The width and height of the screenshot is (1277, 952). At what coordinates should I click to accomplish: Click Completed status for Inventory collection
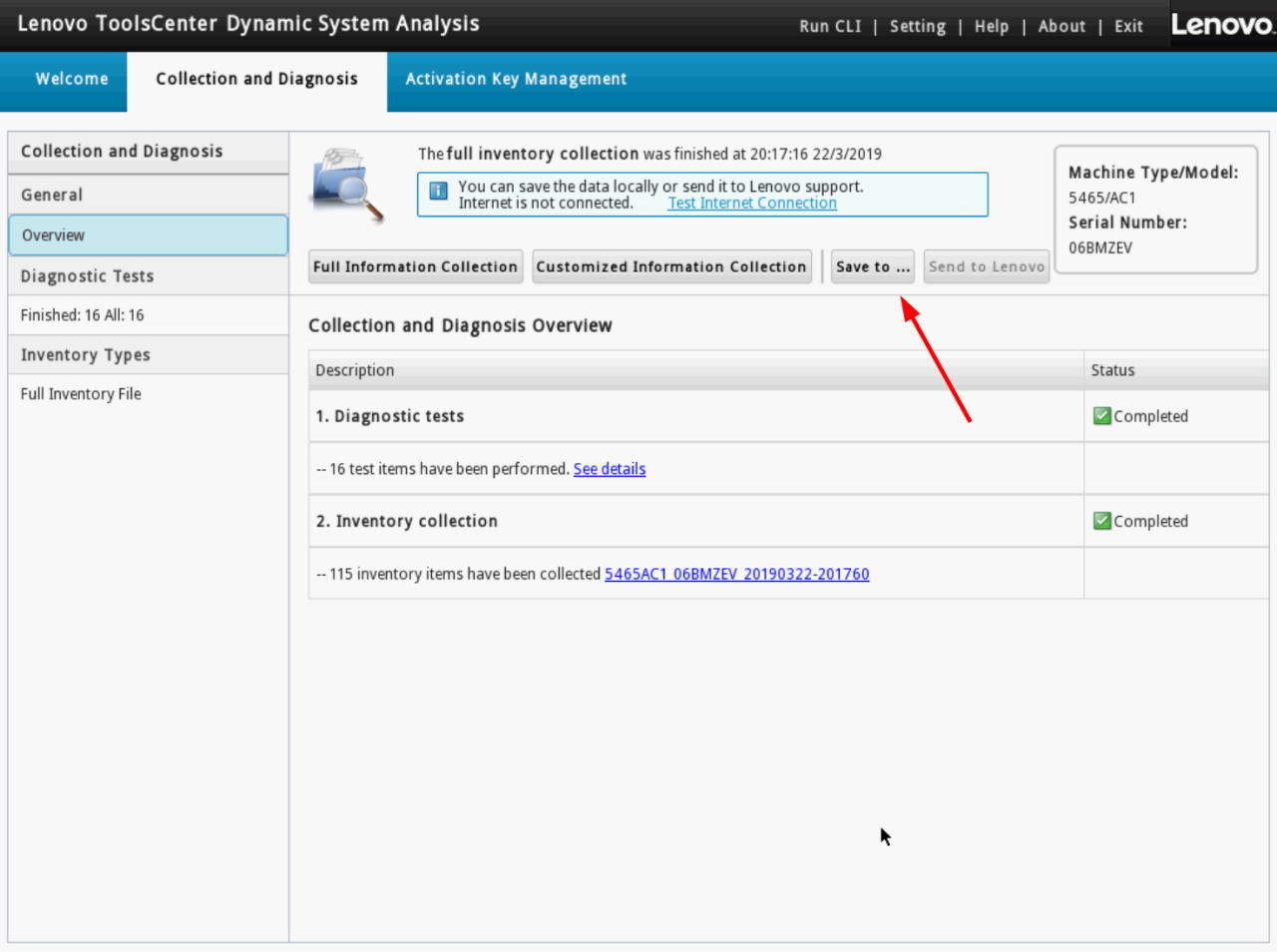click(1150, 521)
